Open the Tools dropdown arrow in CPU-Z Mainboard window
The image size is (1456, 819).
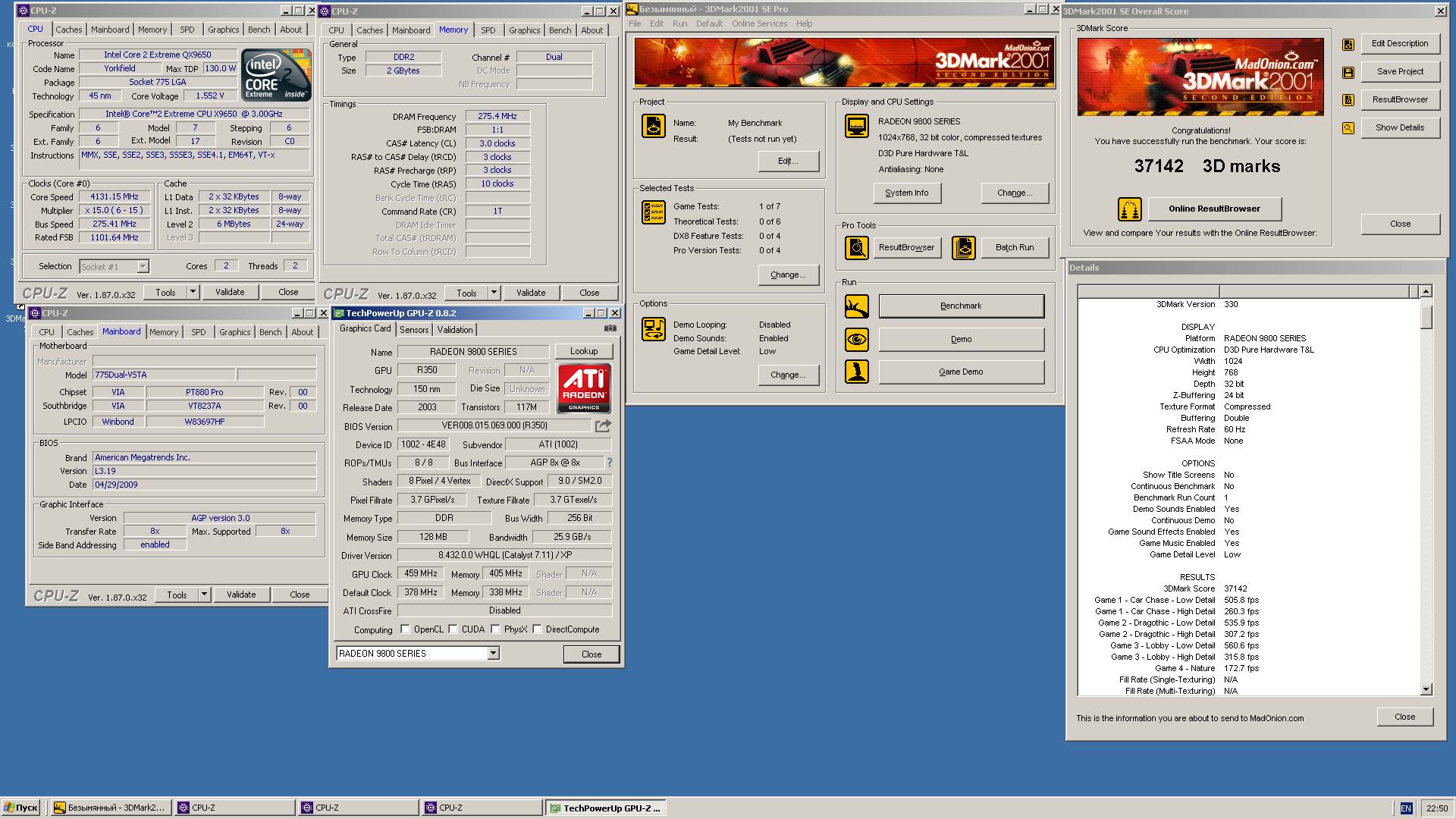(x=204, y=595)
